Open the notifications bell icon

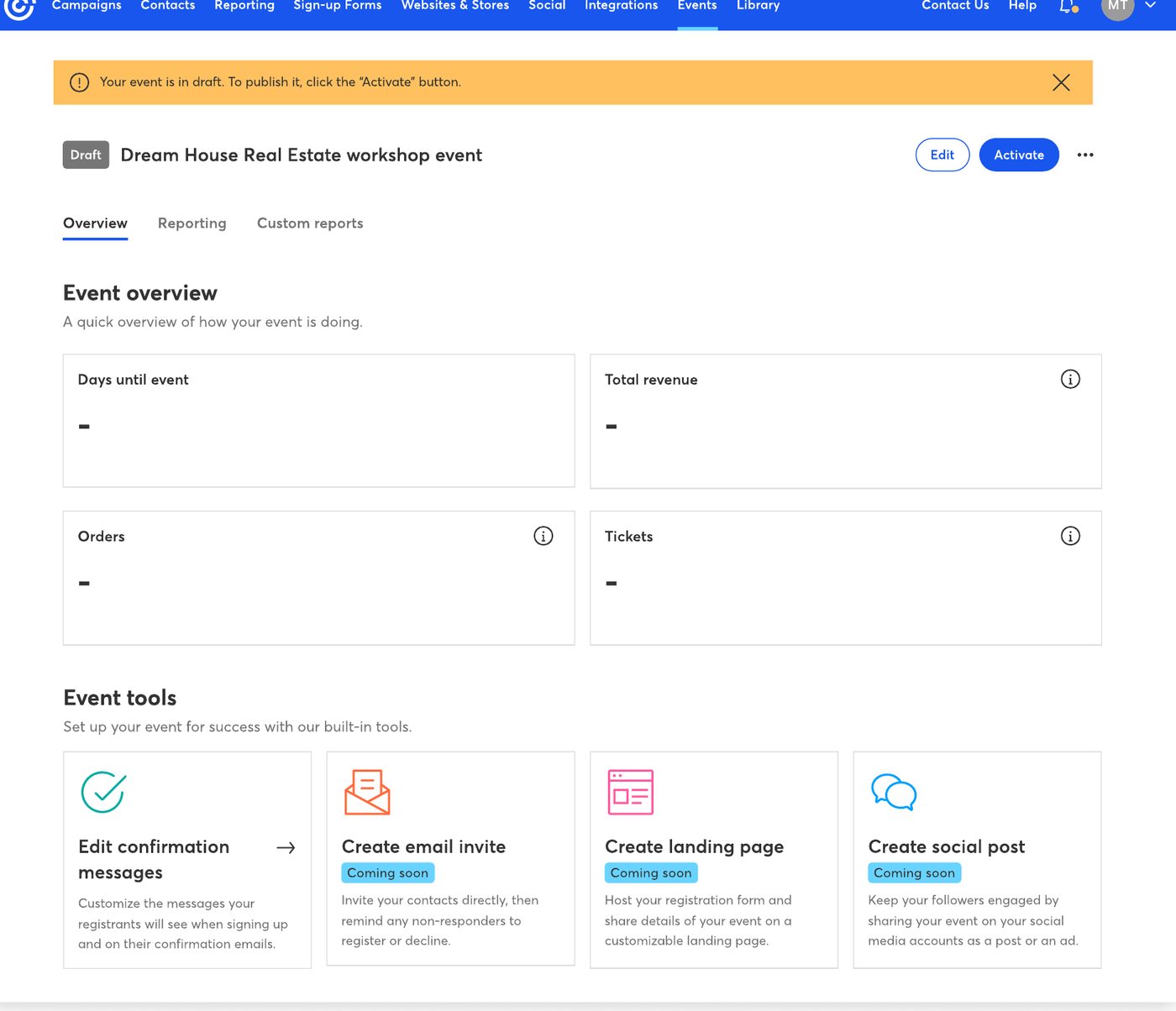tap(1067, 6)
